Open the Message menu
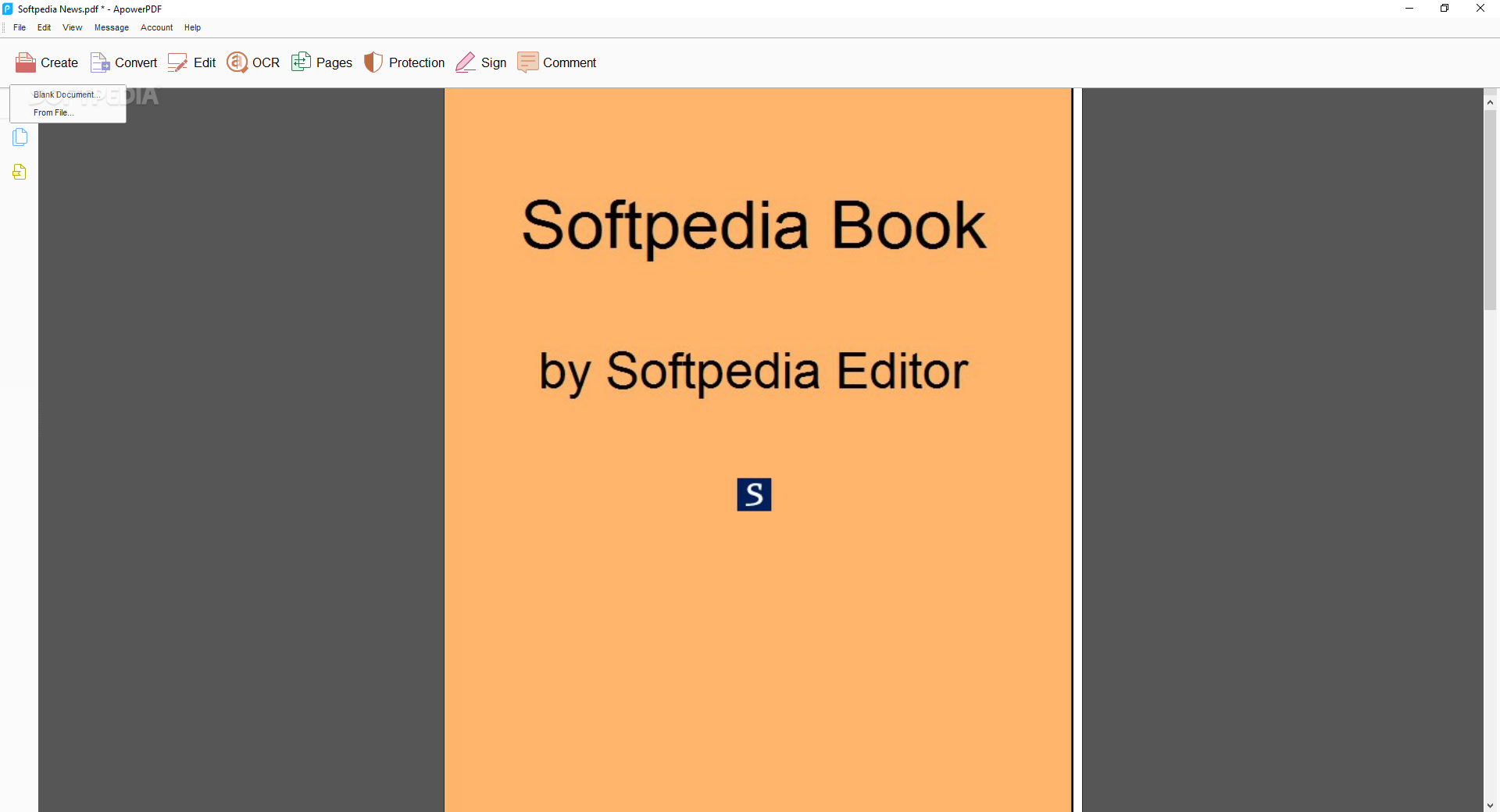 pyautogui.click(x=112, y=27)
